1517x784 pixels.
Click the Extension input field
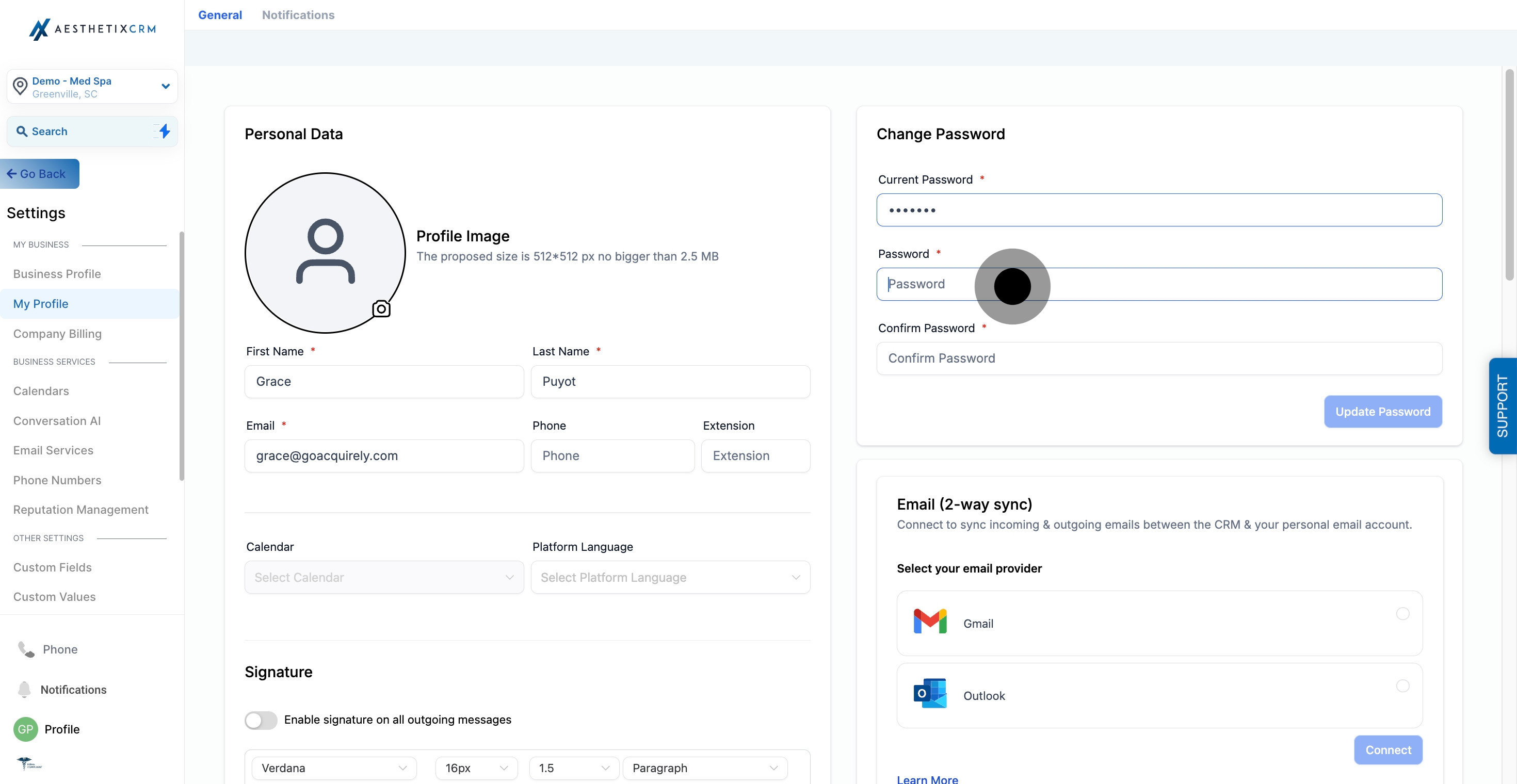(755, 455)
